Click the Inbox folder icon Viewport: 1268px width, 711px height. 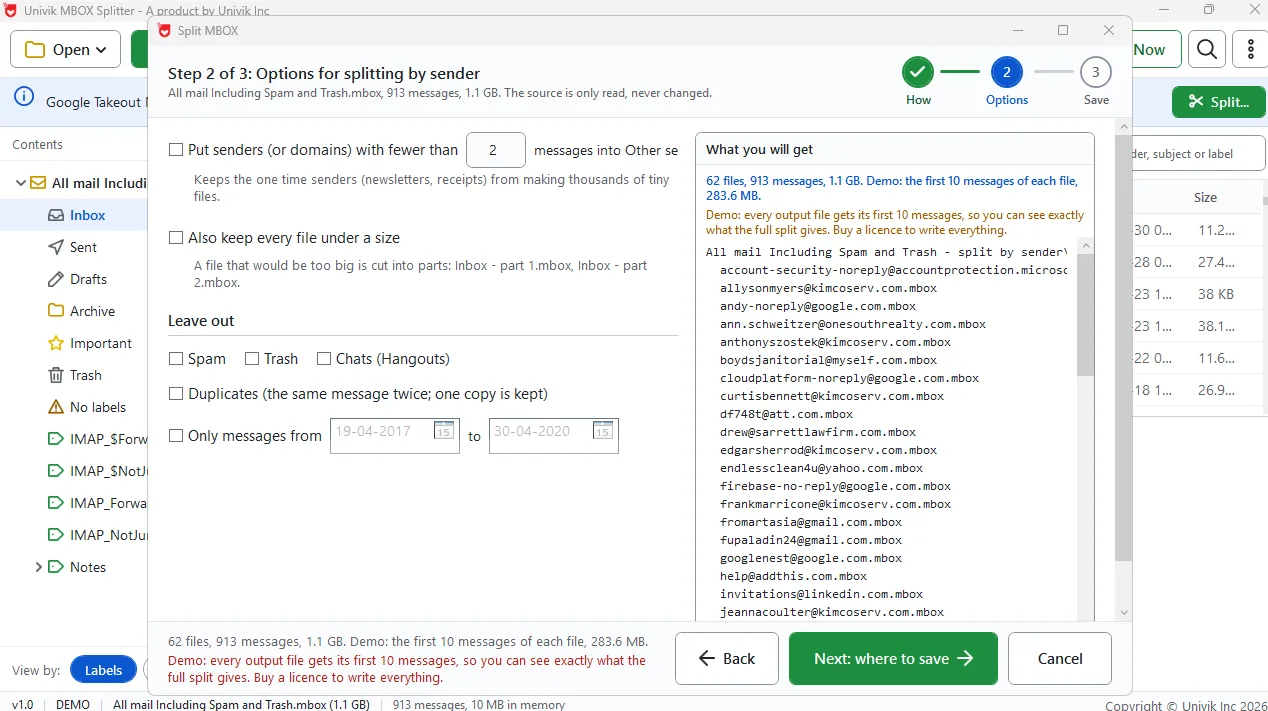tap(56, 215)
